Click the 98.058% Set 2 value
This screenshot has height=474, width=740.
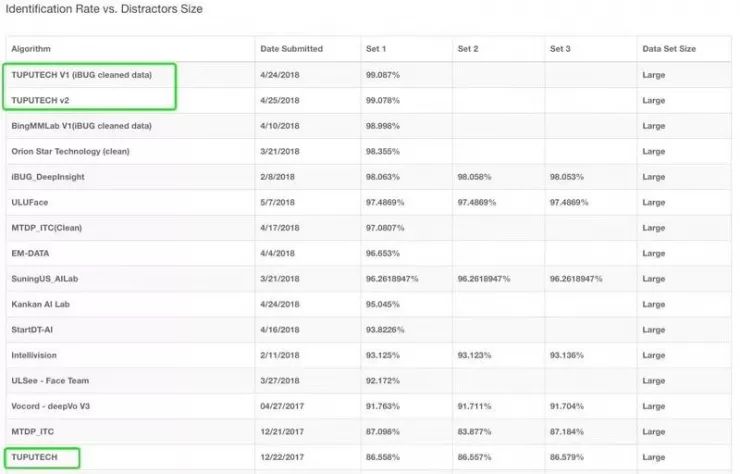tap(474, 177)
